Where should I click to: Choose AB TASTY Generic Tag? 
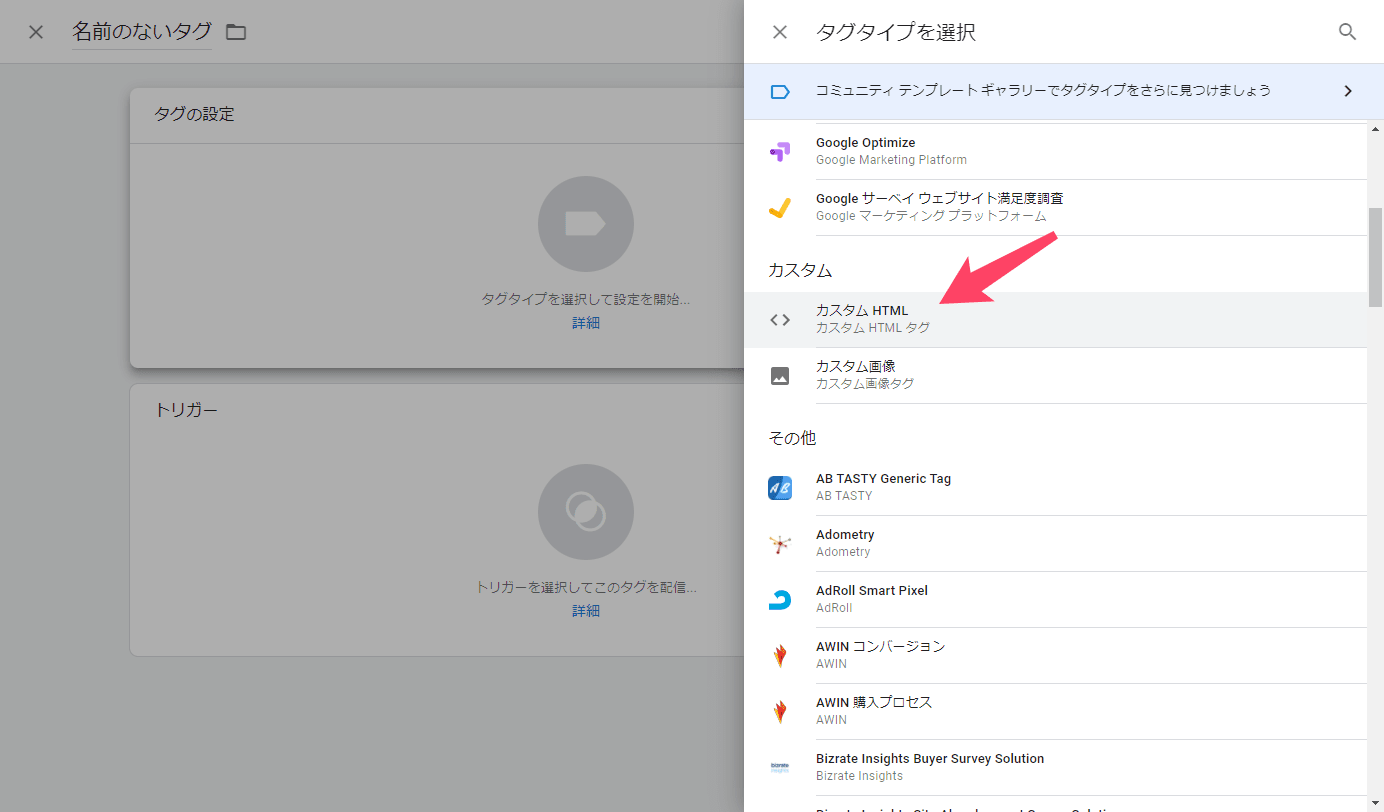pos(1055,488)
